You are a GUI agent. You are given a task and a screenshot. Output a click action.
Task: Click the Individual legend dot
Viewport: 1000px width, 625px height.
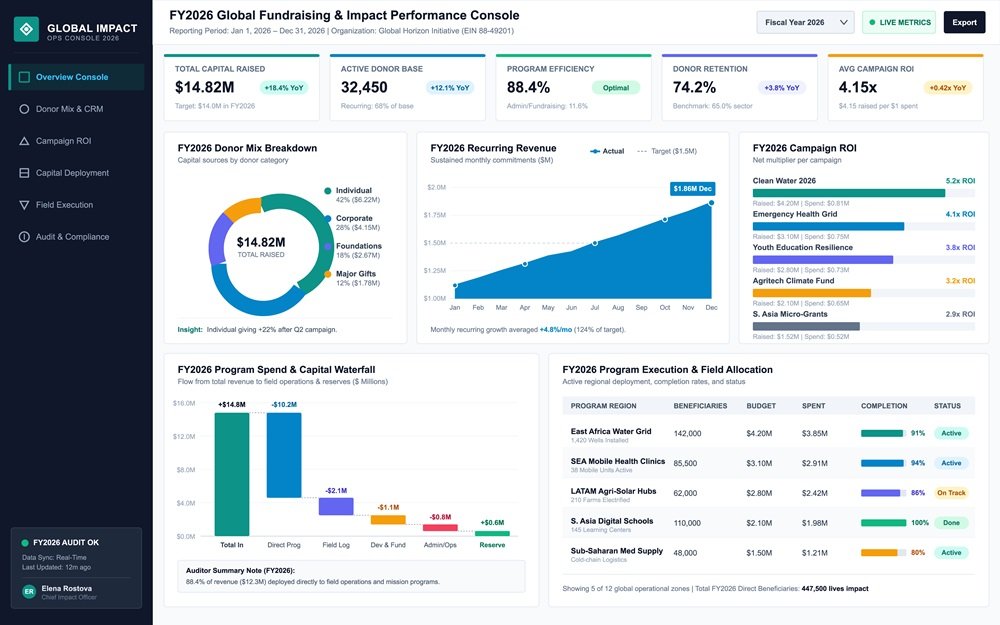coord(328,191)
